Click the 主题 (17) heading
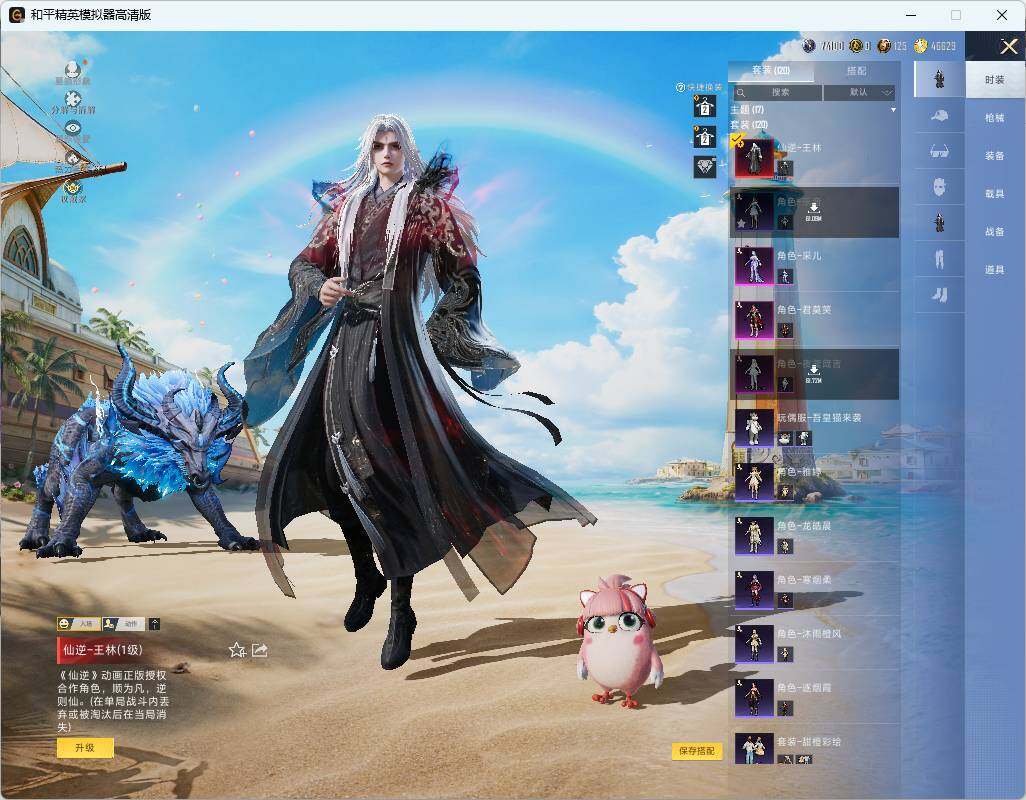The image size is (1026, 800). click(x=747, y=110)
